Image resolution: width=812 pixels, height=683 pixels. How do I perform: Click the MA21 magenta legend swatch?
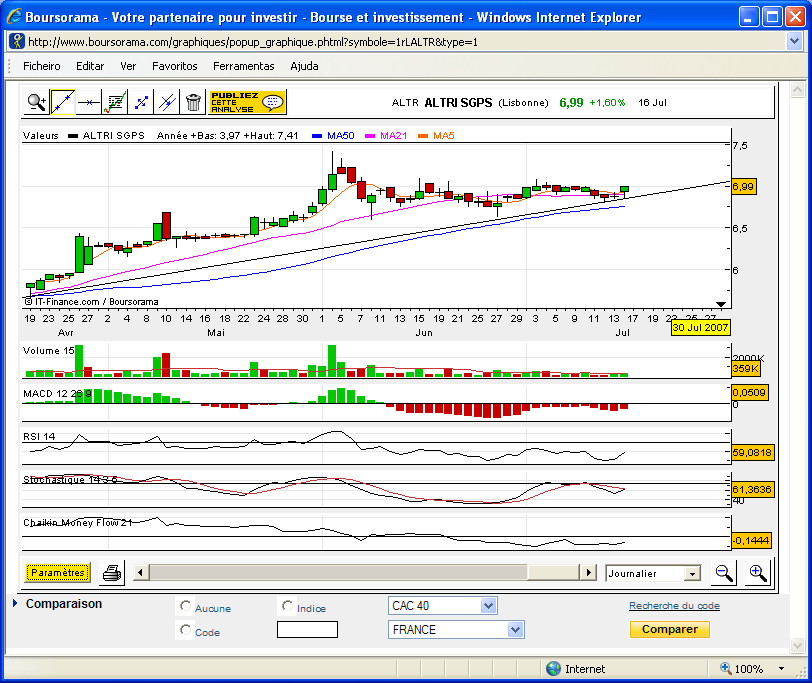point(370,136)
